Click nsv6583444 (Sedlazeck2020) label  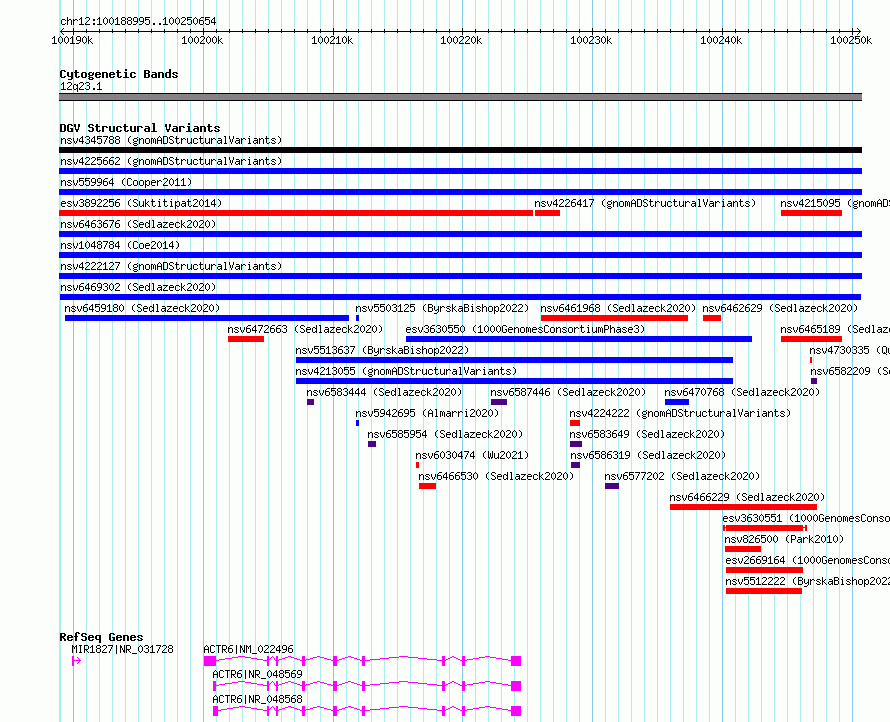[384, 392]
